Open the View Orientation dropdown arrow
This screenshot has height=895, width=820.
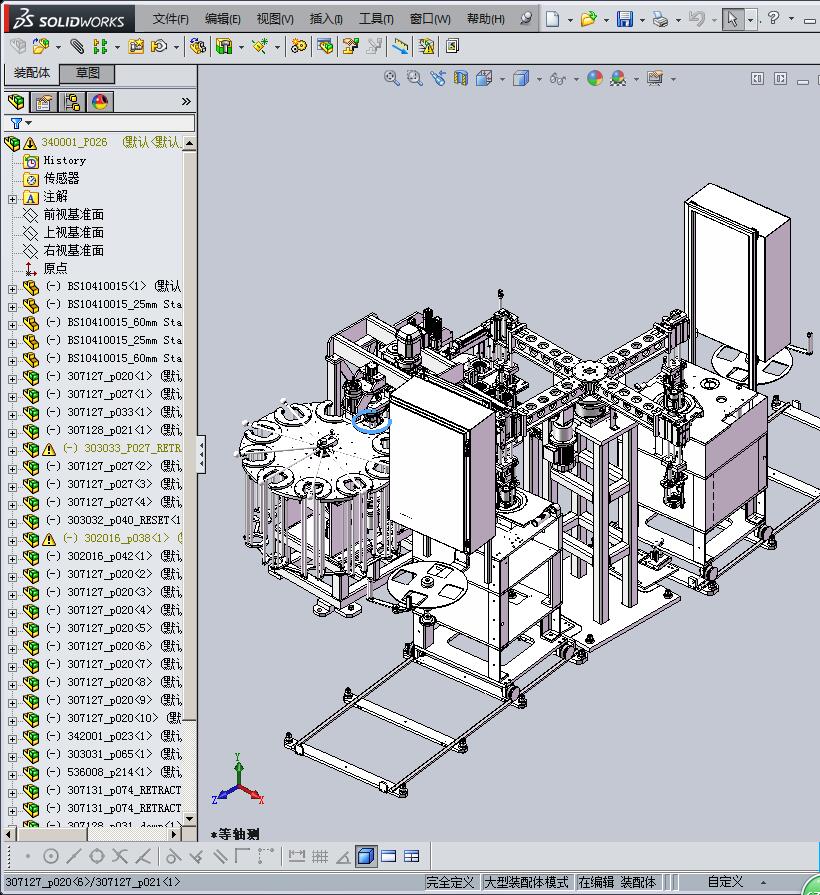(503, 79)
